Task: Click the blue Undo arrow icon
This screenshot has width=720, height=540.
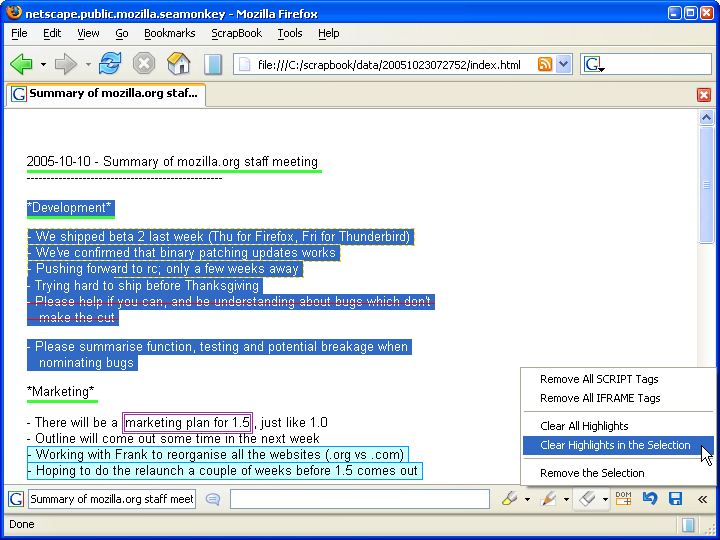Action: pos(650,499)
